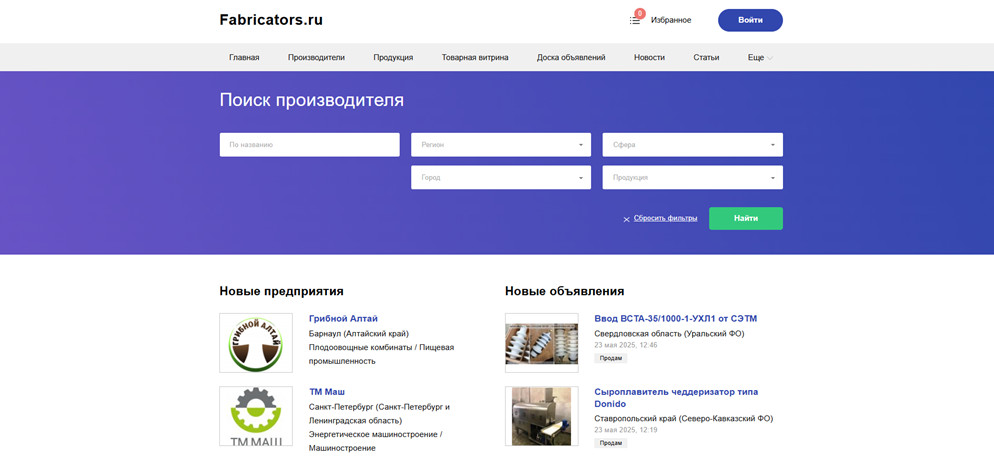Click the favorites list icon with badge
994x456 pixels.
tap(636, 19)
